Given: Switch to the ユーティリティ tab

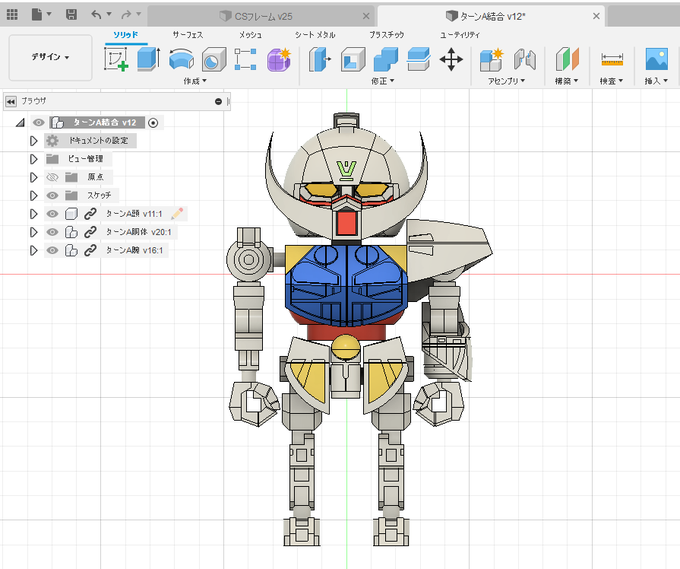Looking at the screenshot, I should (460, 35).
